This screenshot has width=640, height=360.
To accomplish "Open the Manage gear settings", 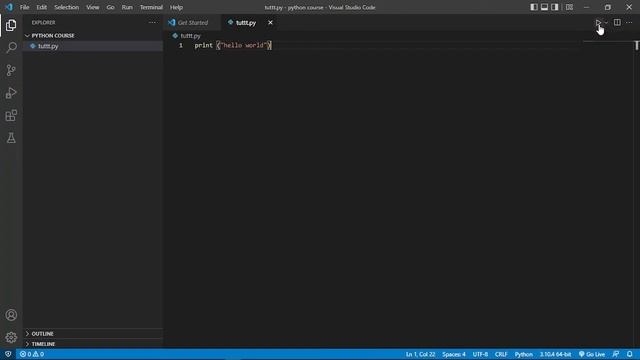I will click(11, 338).
